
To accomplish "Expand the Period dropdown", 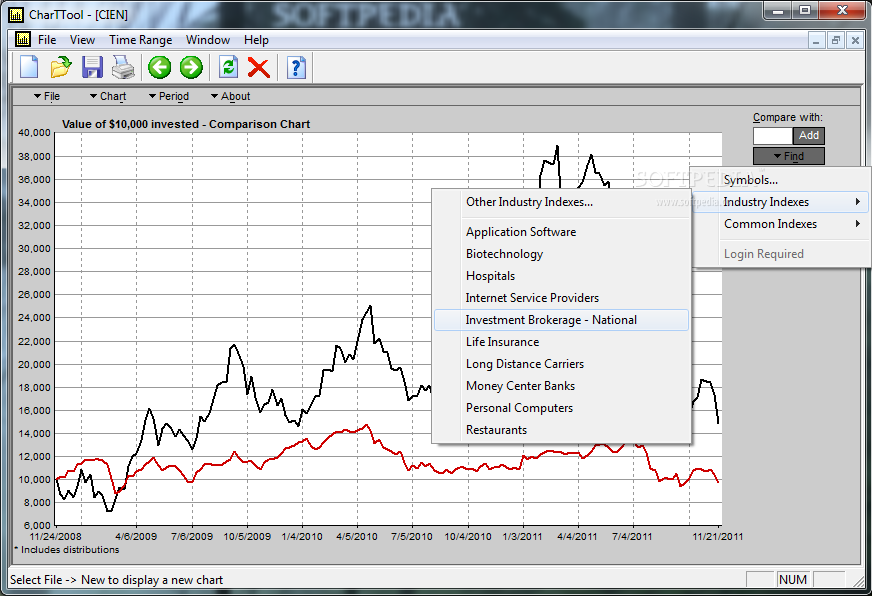I will click(x=169, y=96).
